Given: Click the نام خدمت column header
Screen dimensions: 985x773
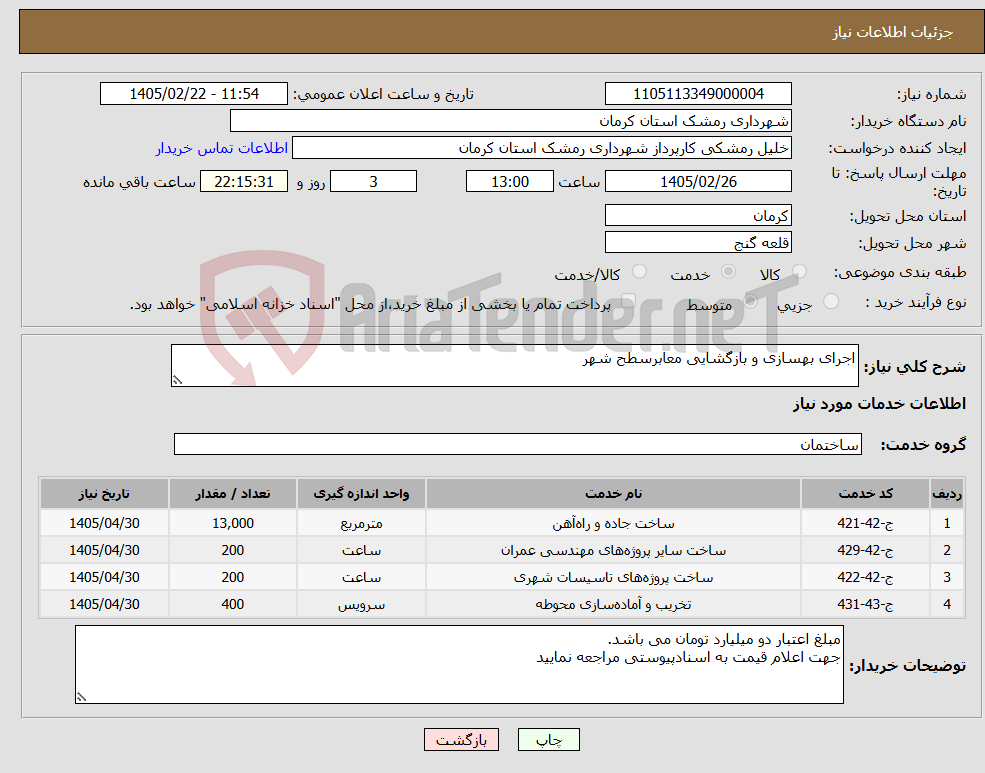Looking at the screenshot, I should 613,494.
